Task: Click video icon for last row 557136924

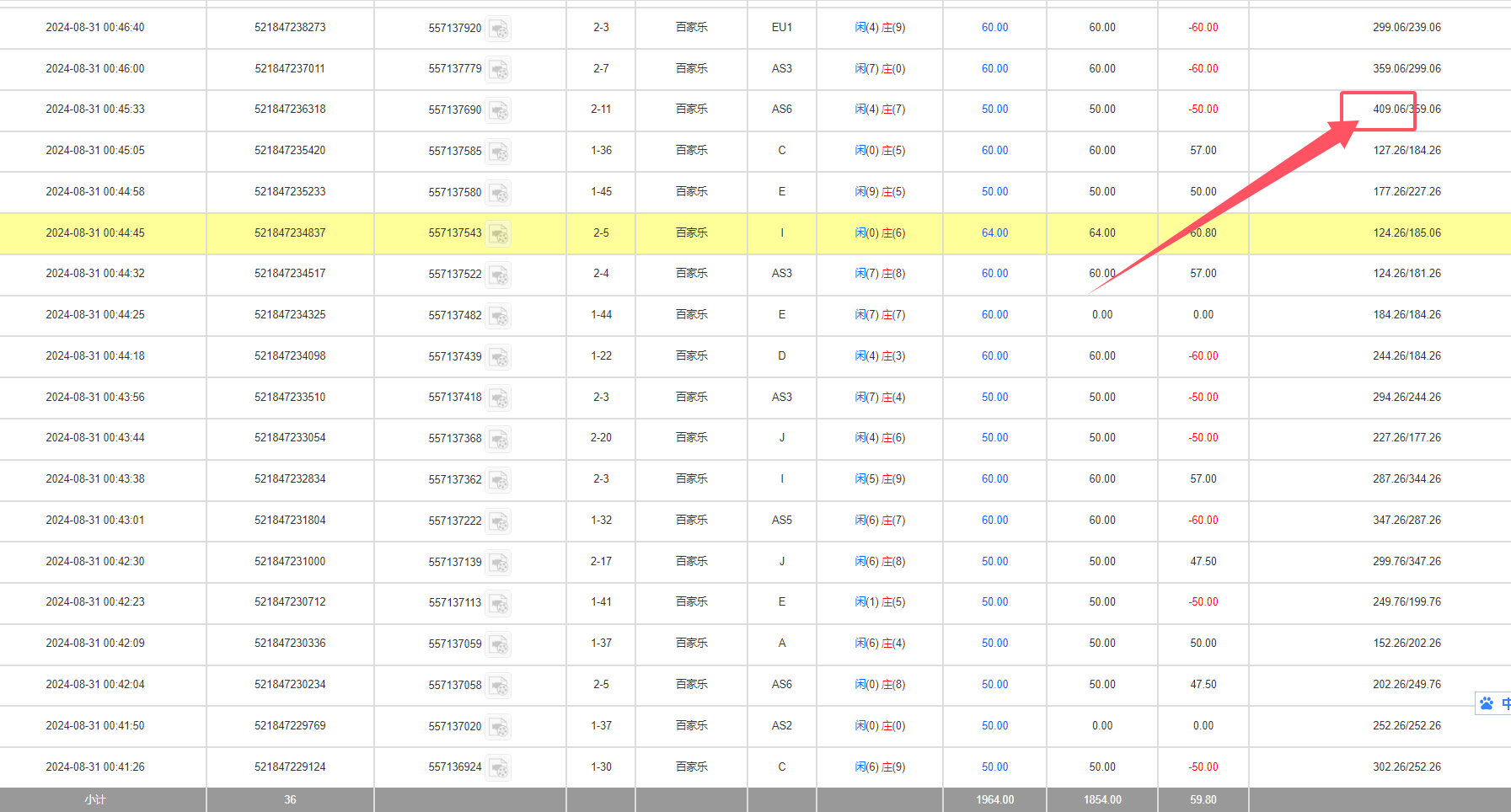Action: [x=499, y=768]
